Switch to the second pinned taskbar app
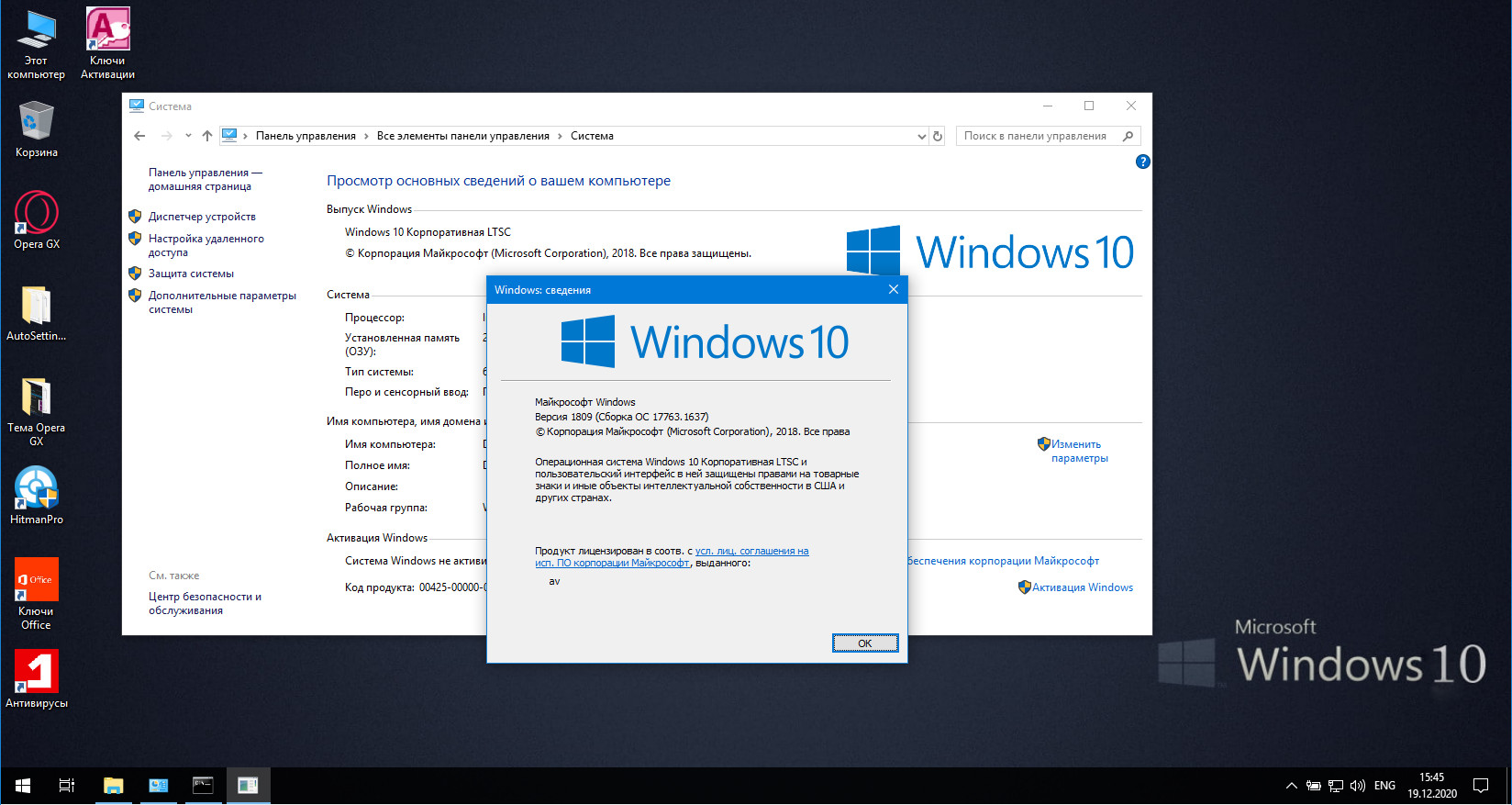 pos(158,786)
